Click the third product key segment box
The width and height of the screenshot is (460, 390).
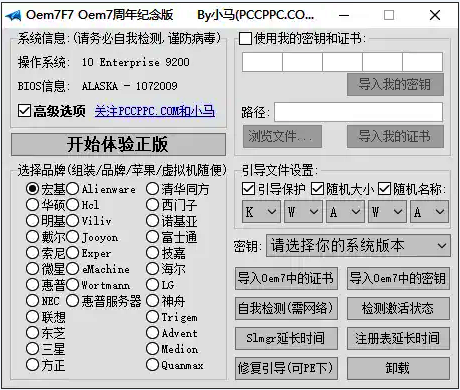(342, 62)
